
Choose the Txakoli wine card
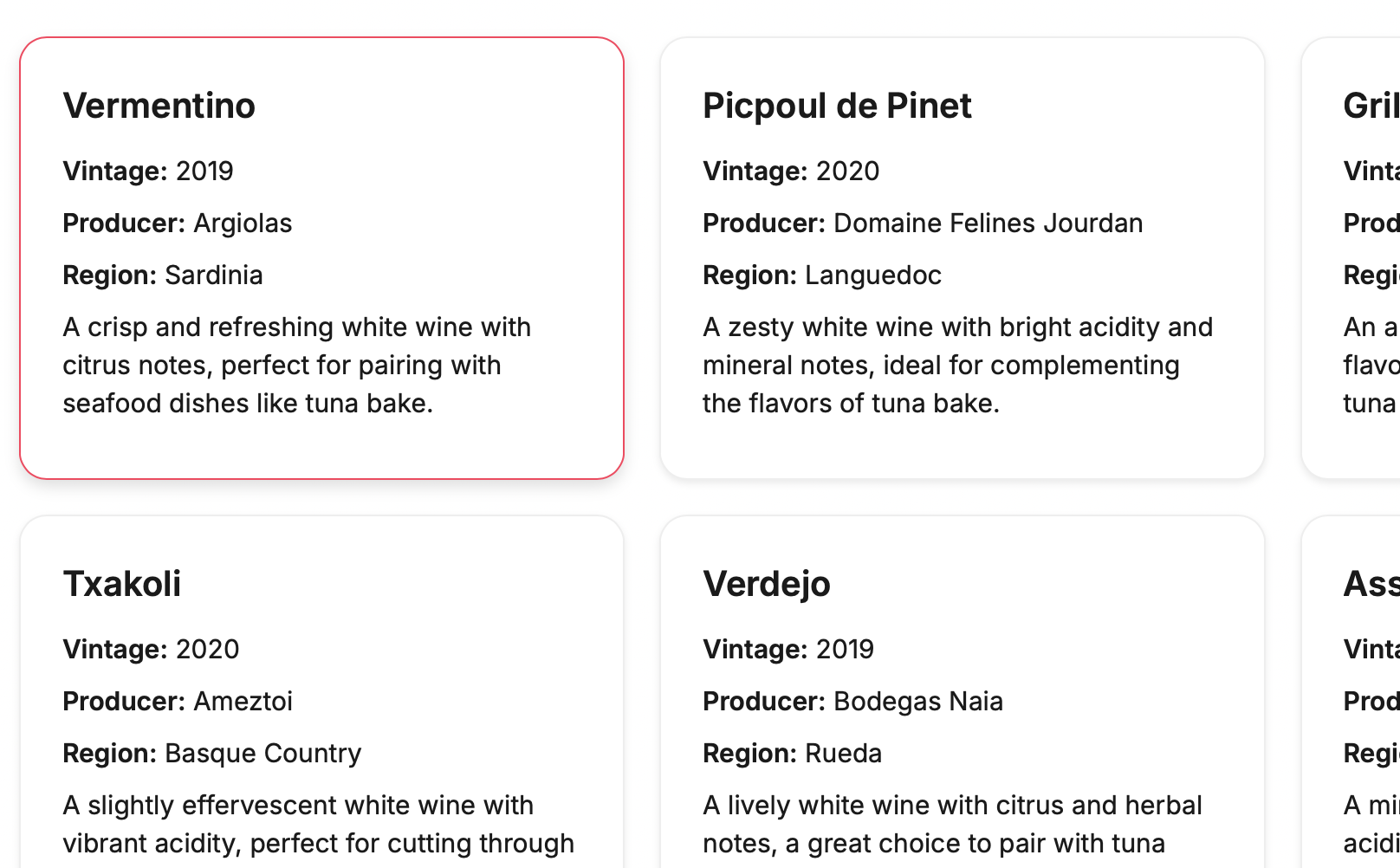321,692
